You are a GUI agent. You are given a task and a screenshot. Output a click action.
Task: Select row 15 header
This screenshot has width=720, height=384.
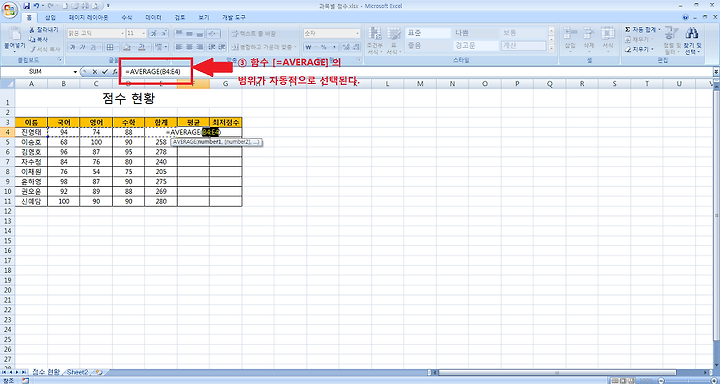[7, 241]
